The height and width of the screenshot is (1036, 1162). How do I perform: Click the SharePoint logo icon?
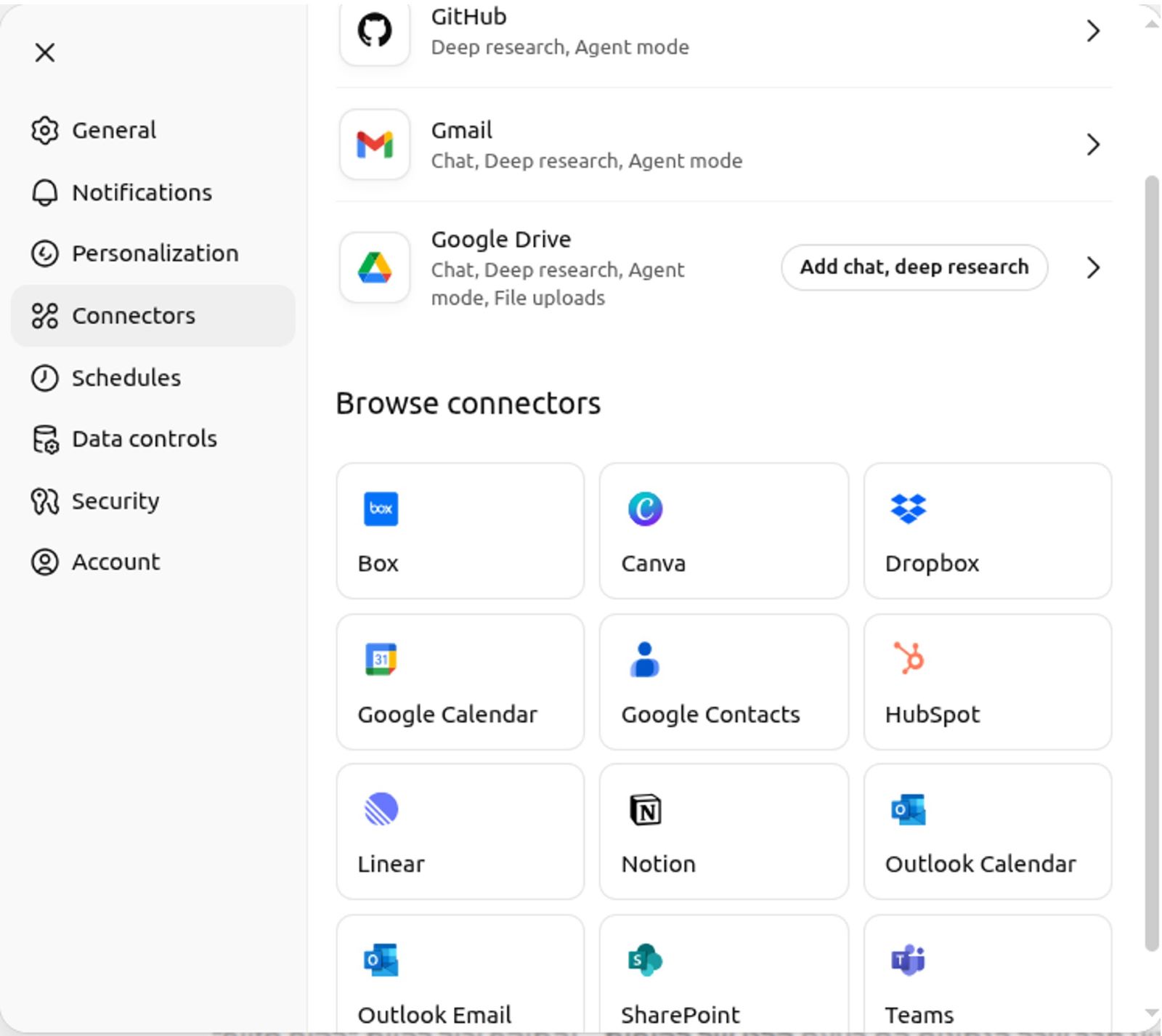645,960
